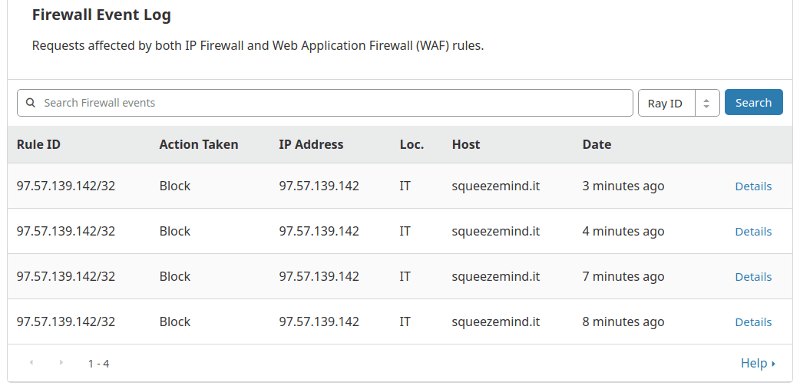Click the blue Search button
Viewport: 800px width, 389px height.
pos(754,102)
